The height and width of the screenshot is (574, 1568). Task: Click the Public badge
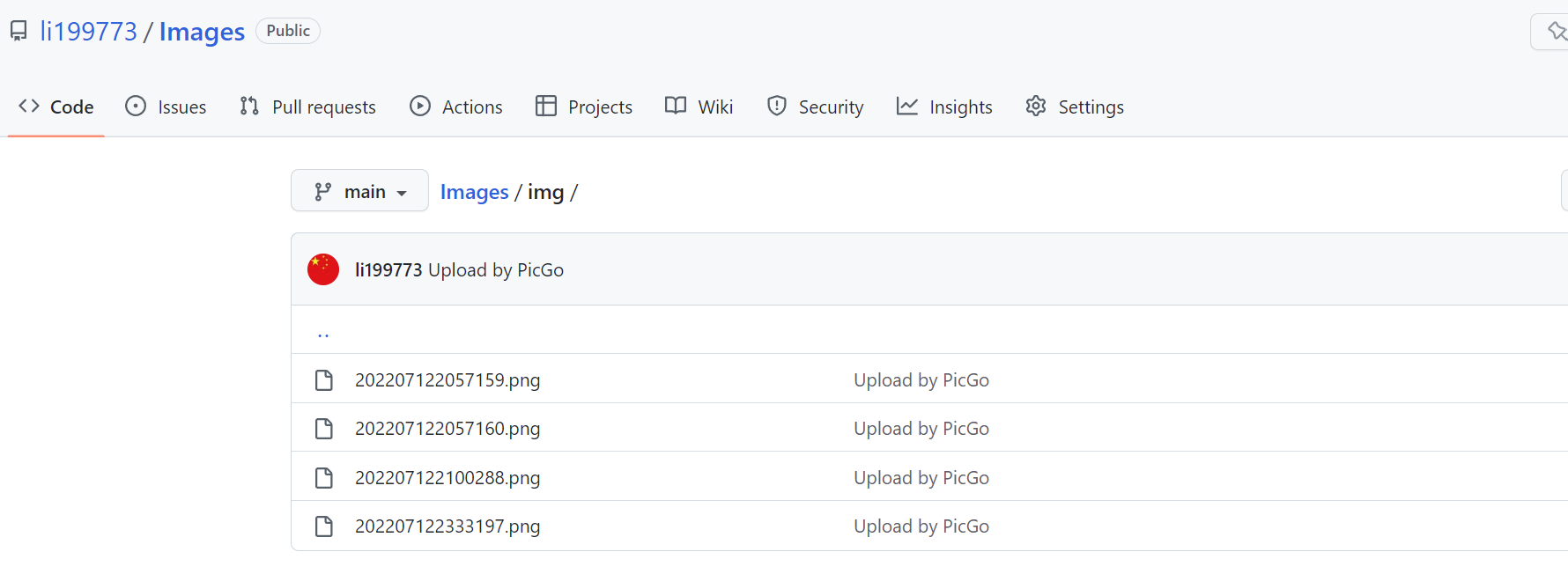coord(288,30)
